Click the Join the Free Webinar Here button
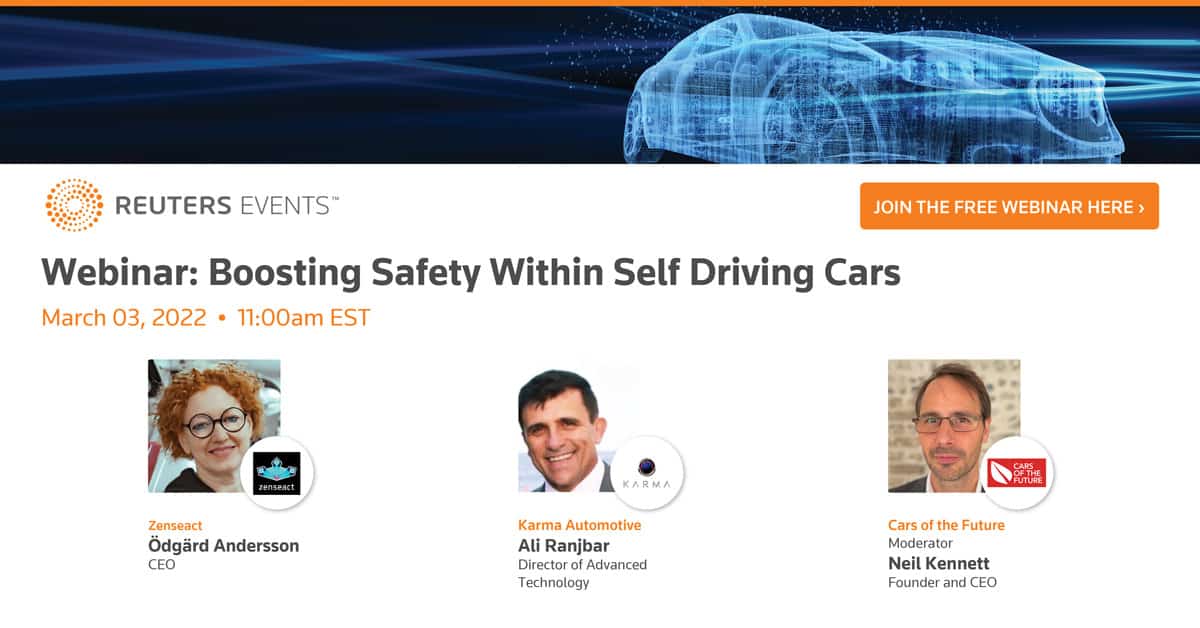This screenshot has height=628, width=1200. tap(1009, 206)
